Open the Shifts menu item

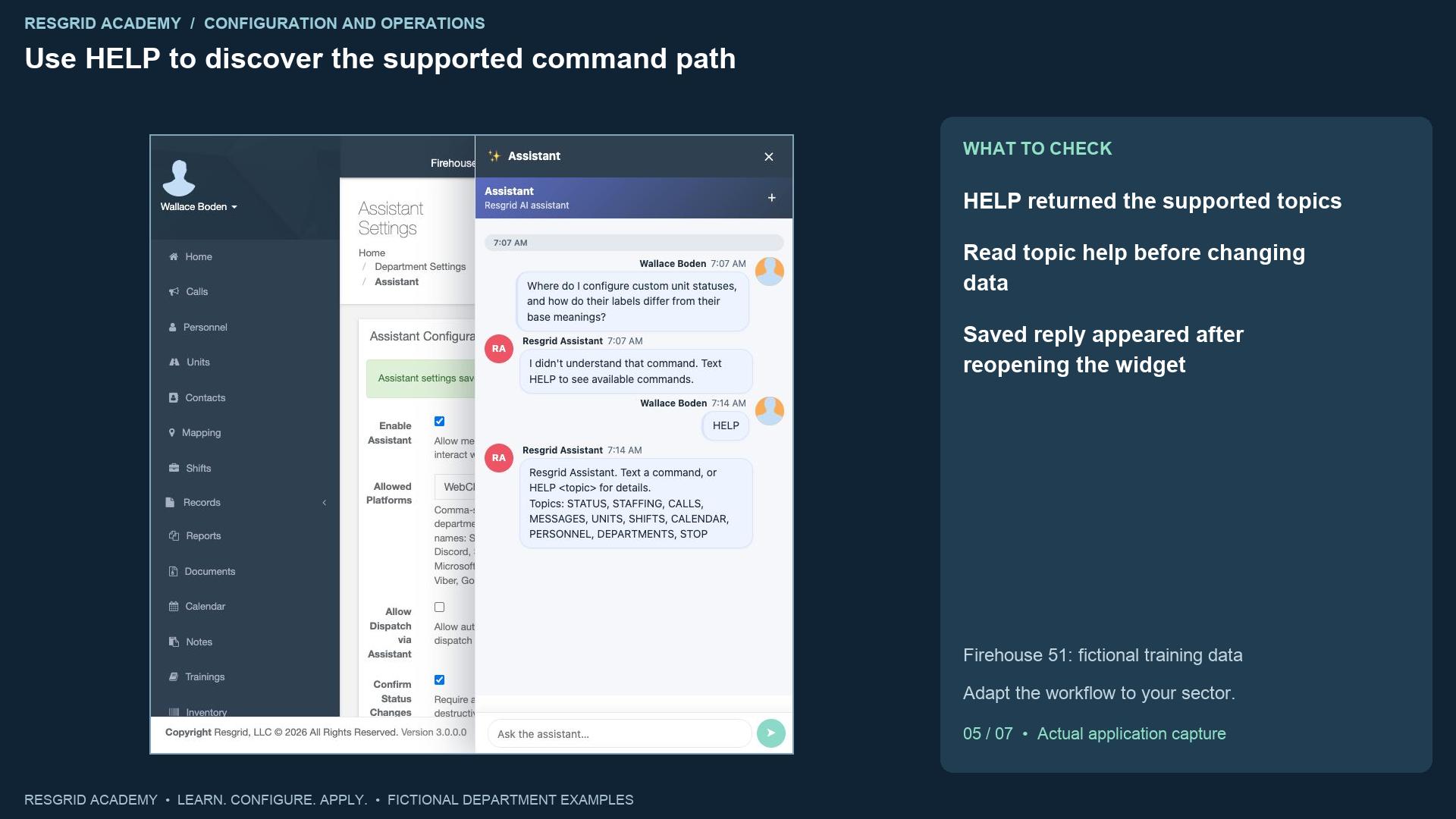244,469
